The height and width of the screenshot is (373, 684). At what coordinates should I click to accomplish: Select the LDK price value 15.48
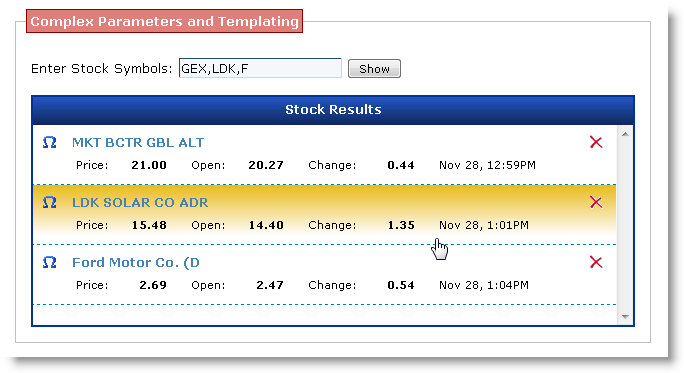click(x=149, y=225)
